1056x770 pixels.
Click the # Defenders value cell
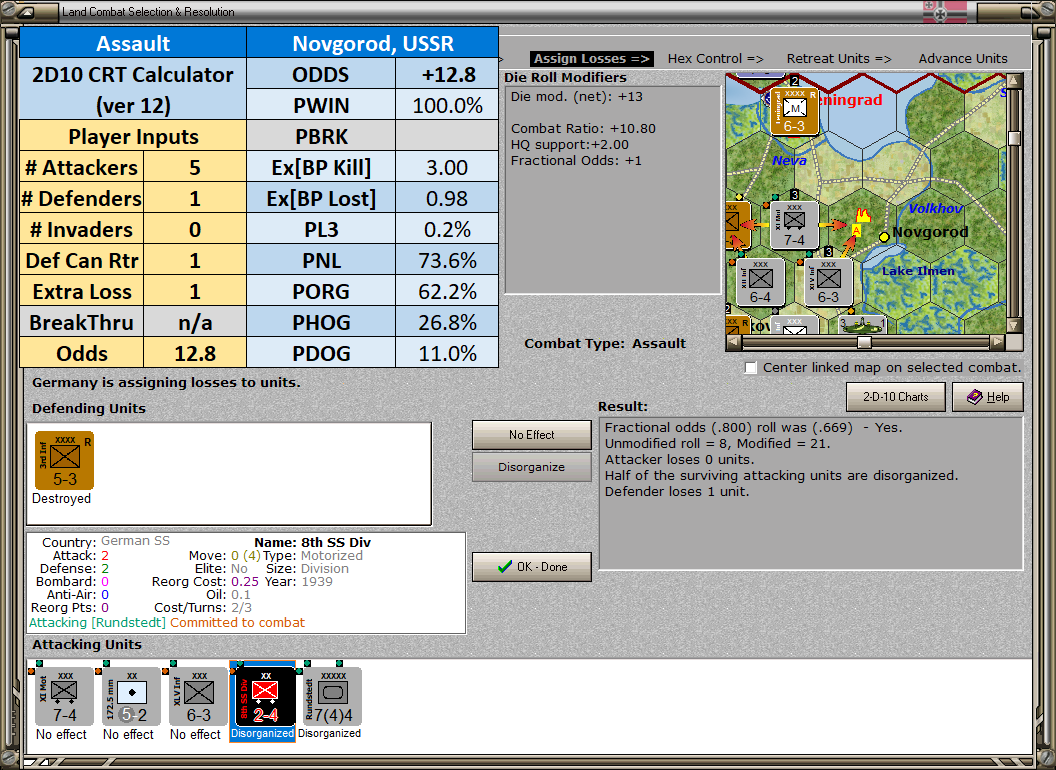195,198
